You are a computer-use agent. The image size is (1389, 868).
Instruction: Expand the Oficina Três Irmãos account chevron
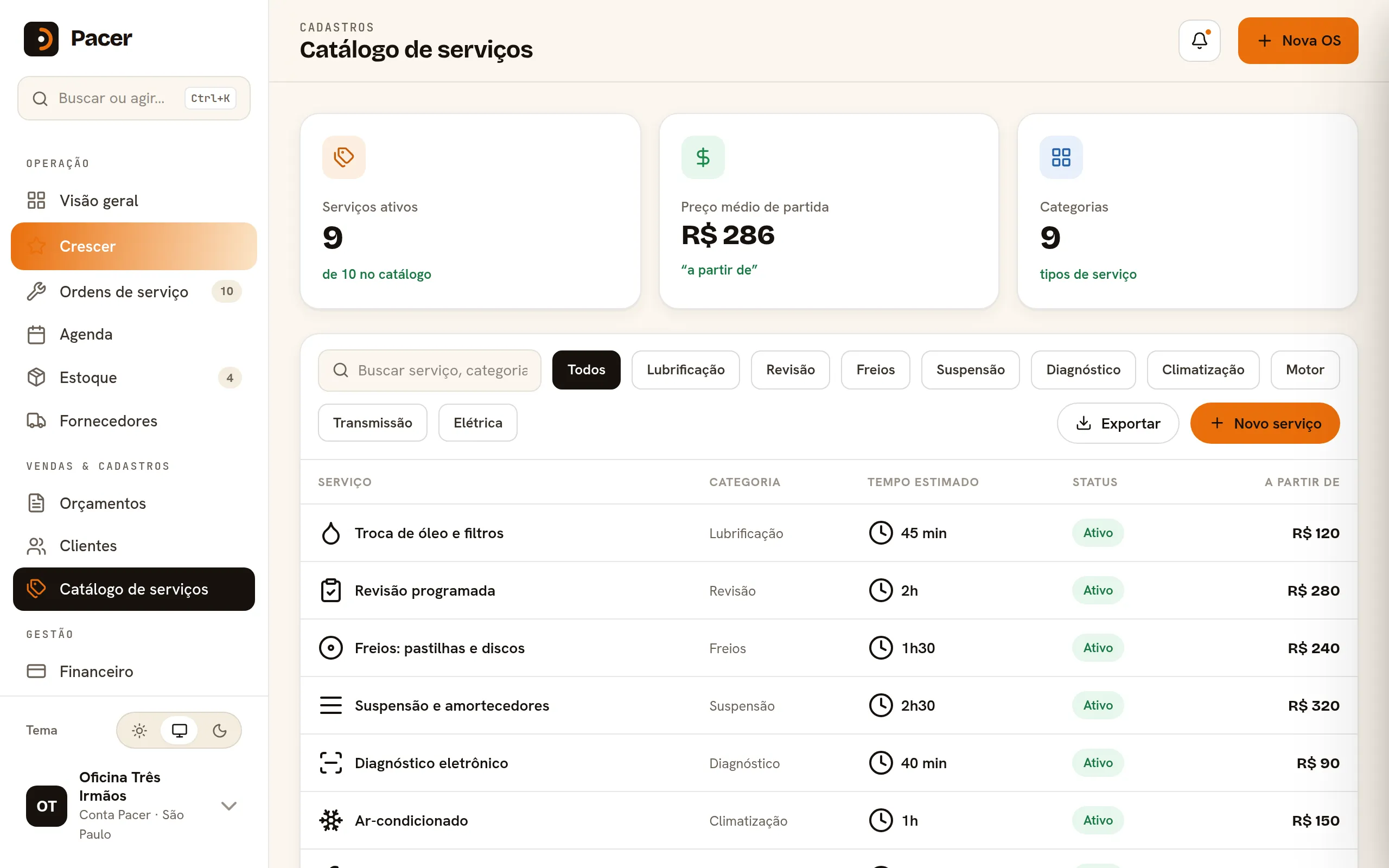tap(229, 806)
